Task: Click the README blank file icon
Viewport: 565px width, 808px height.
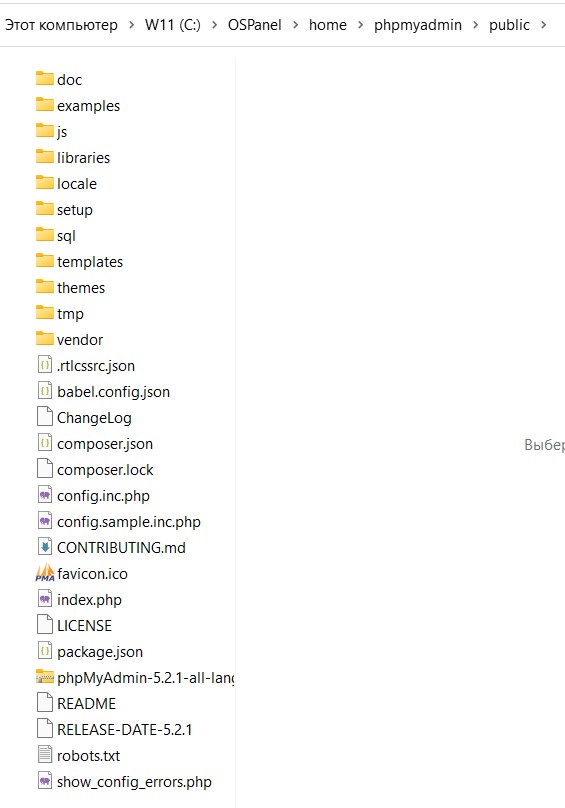Action: pyautogui.click(x=45, y=703)
